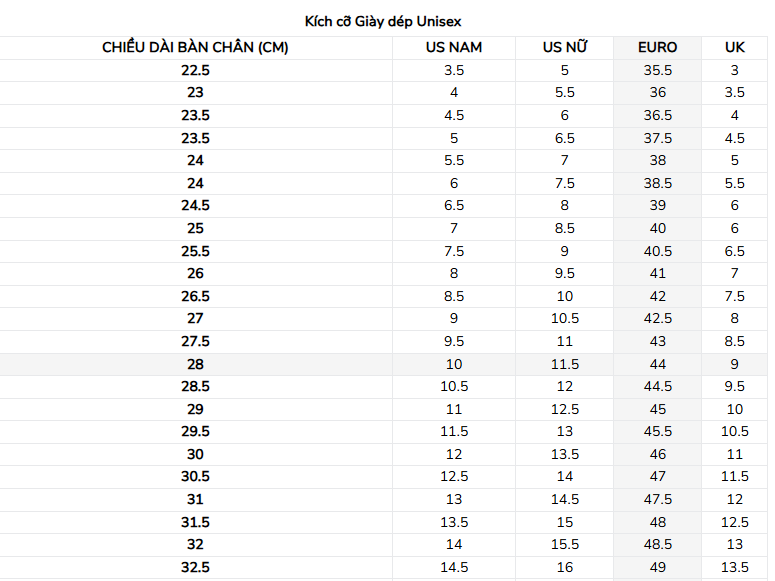Click UK size 10.5 cell
This screenshot has height=581, width=775.
click(x=734, y=432)
